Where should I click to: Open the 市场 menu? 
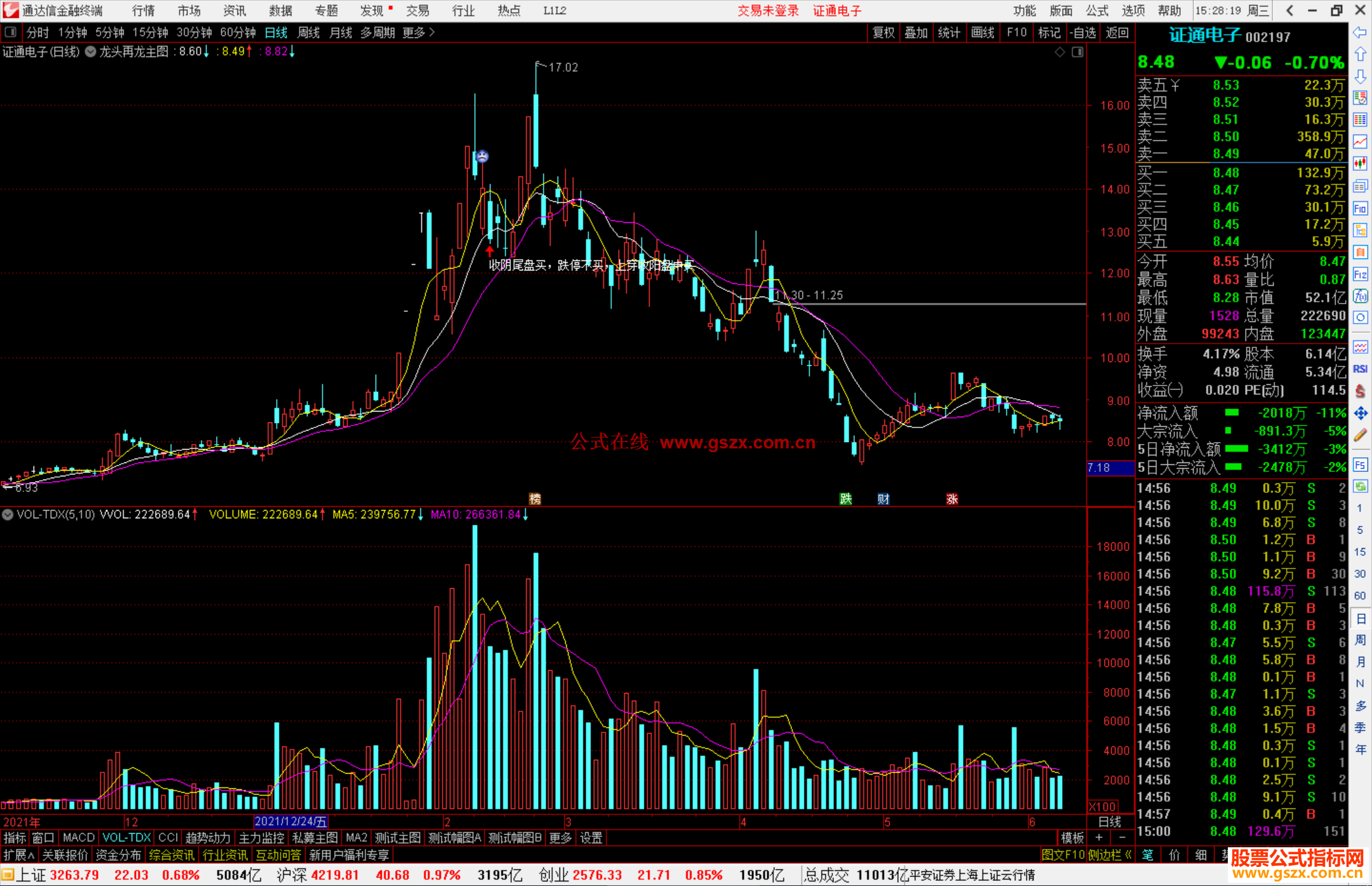189,10
